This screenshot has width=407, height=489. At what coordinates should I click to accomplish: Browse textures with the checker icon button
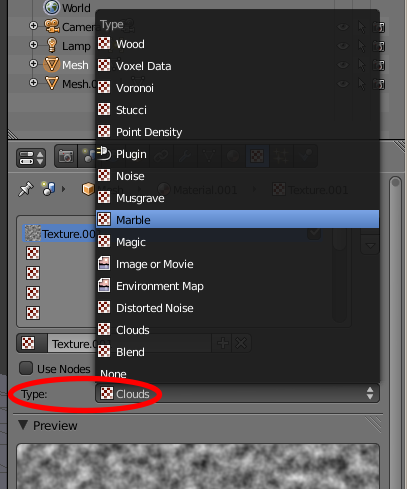32,344
